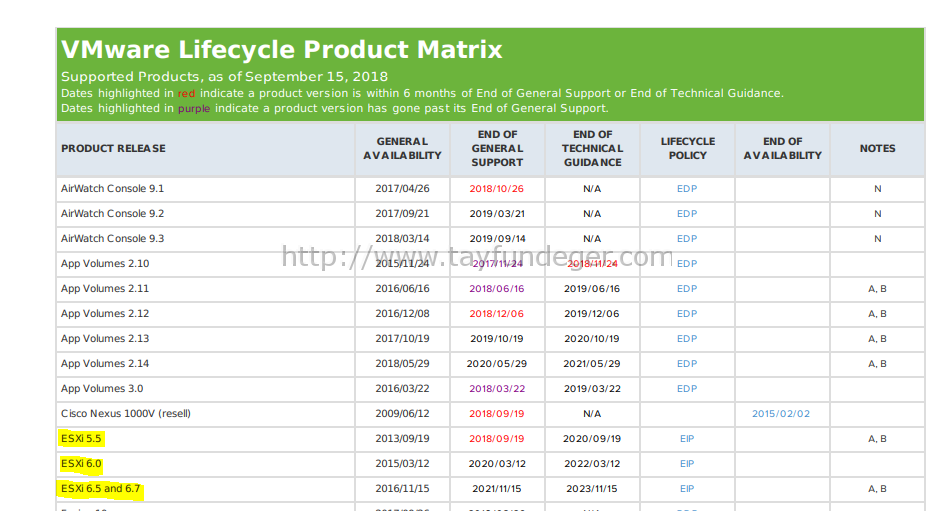Click the EDP link in App Volumes 2.13 row
The image size is (950, 511).
686,338
